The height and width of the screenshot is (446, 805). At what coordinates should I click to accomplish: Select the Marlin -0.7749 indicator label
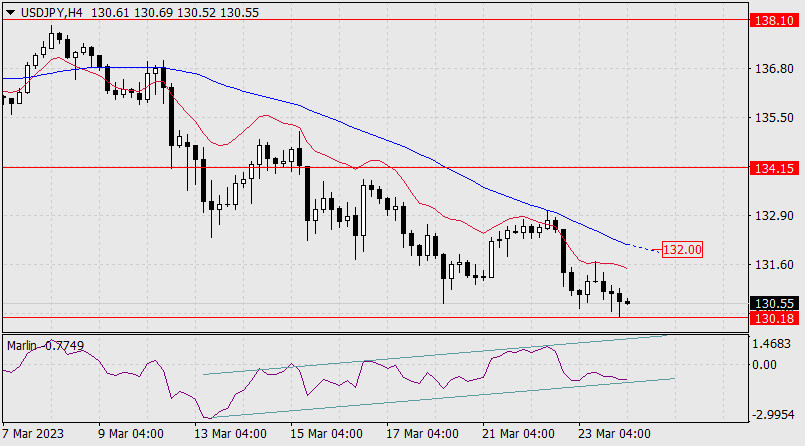[45, 346]
